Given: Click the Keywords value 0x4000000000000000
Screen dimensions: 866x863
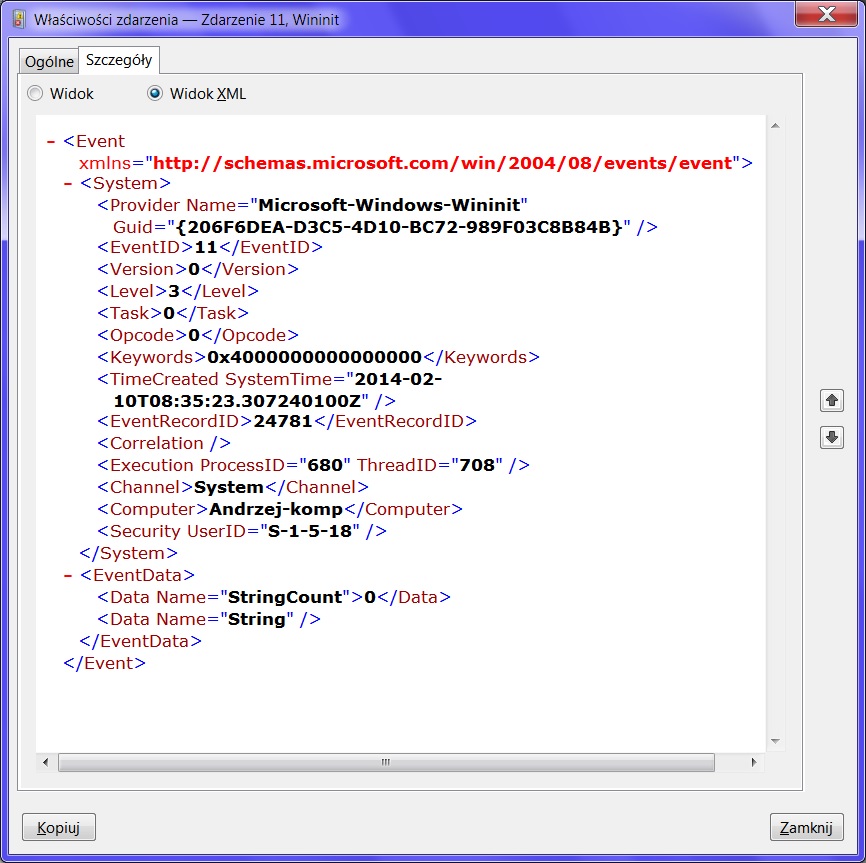Looking at the screenshot, I should (315, 357).
